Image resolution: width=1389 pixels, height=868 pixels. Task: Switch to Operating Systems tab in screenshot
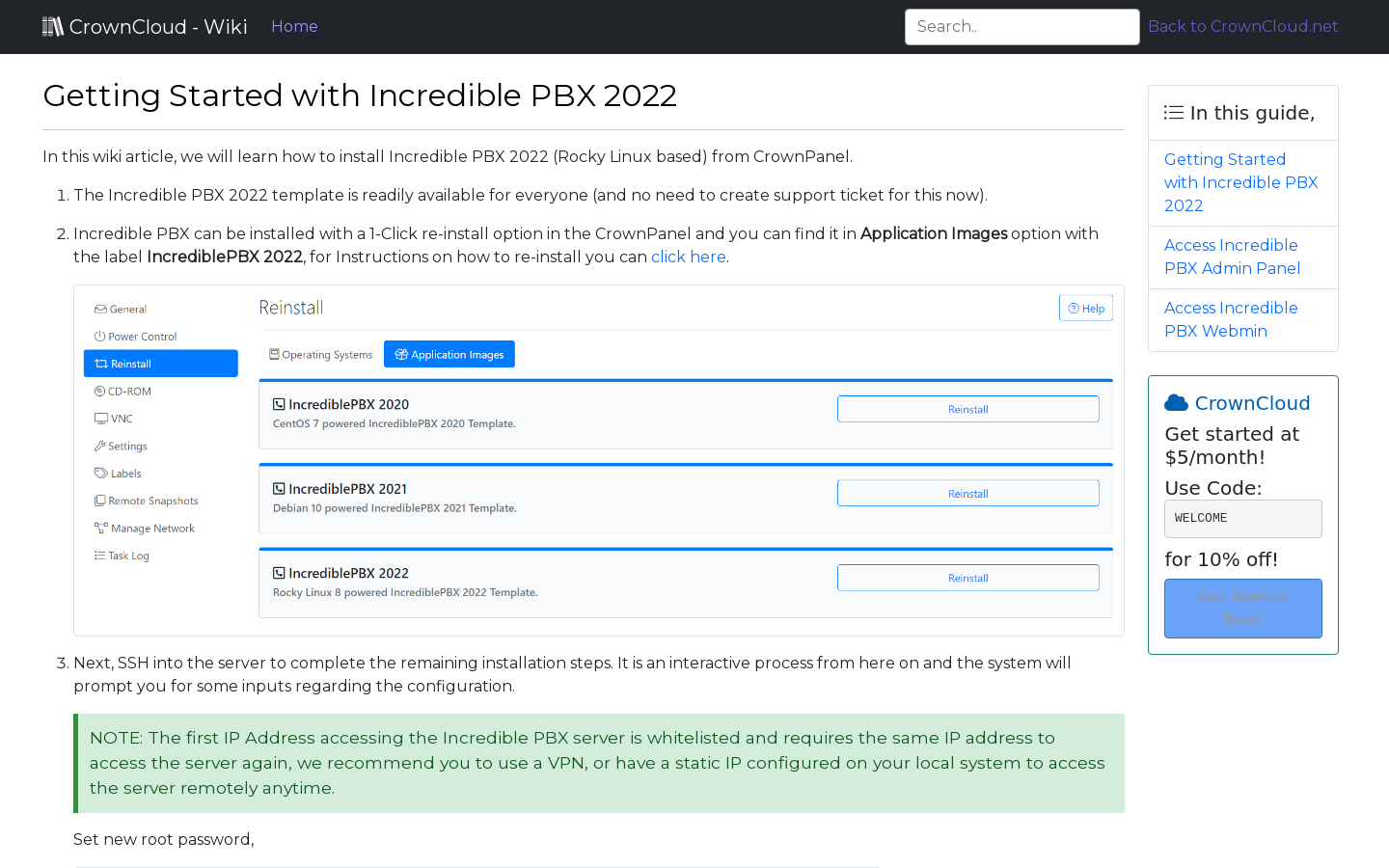coord(320,355)
